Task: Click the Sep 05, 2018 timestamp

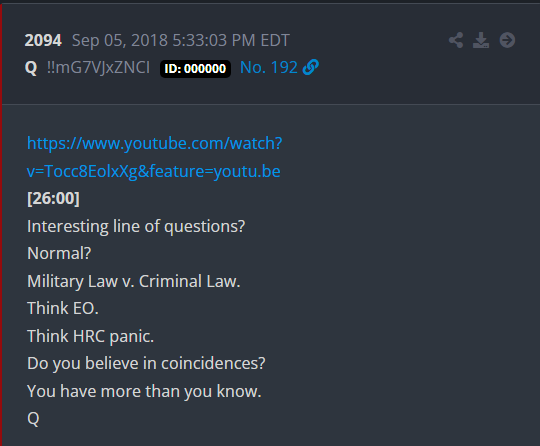Action: 181,41
